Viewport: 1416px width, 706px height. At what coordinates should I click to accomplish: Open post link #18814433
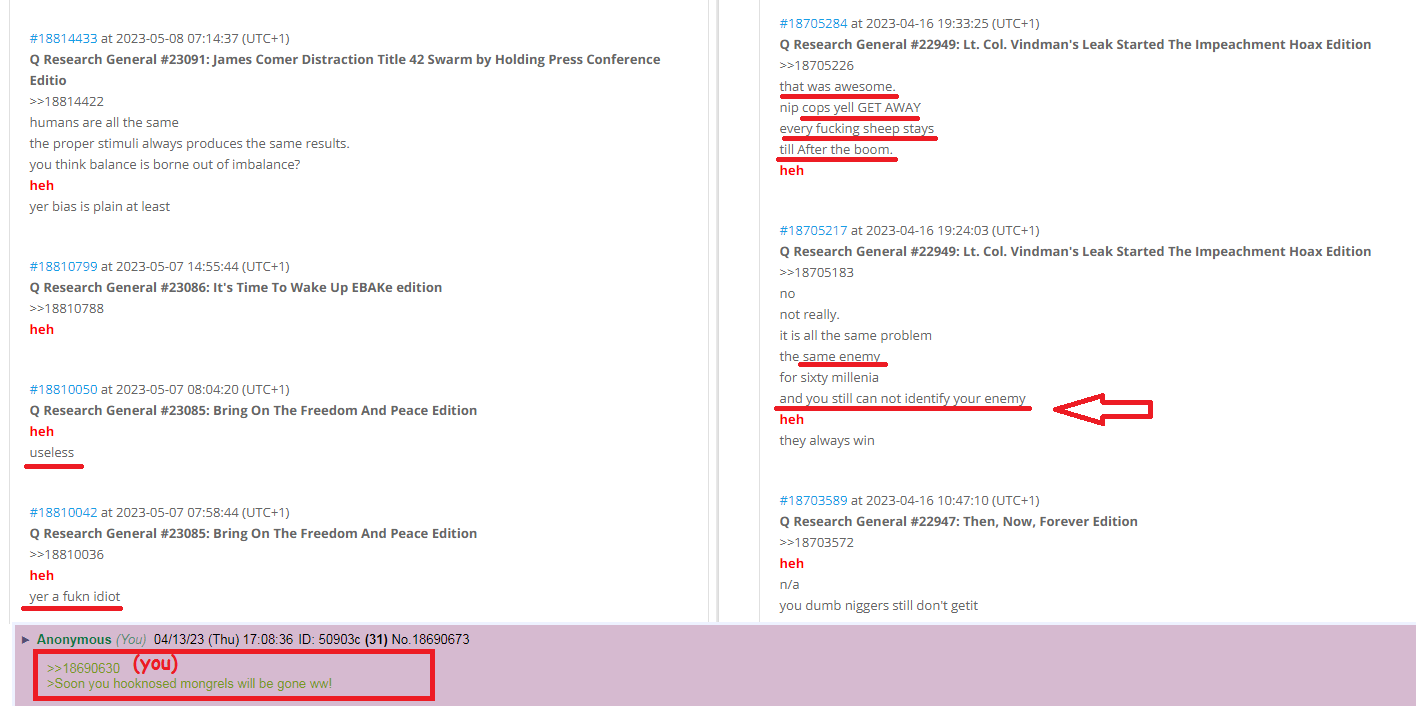point(64,39)
